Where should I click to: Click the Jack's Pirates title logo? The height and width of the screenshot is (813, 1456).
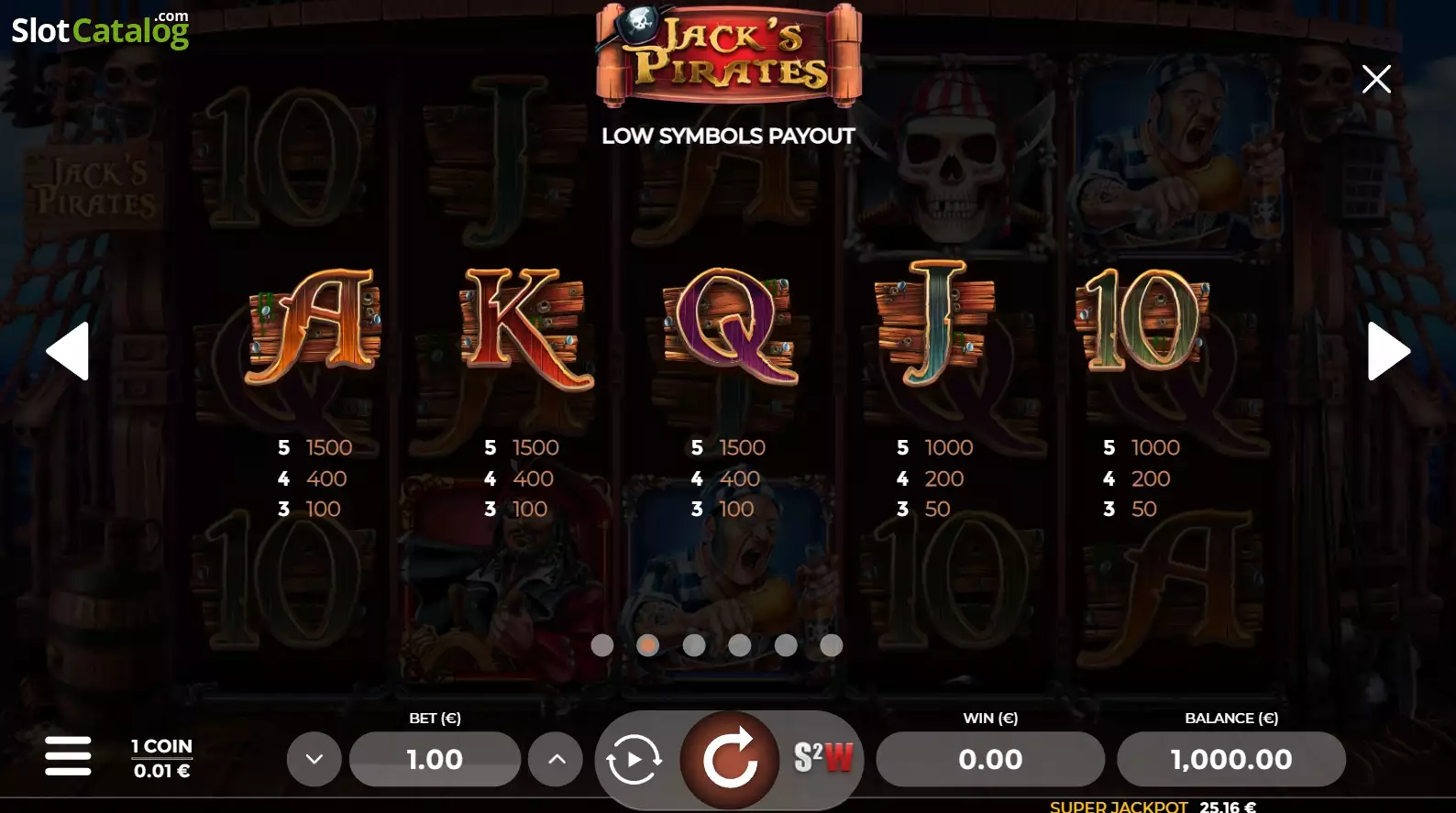(729, 56)
